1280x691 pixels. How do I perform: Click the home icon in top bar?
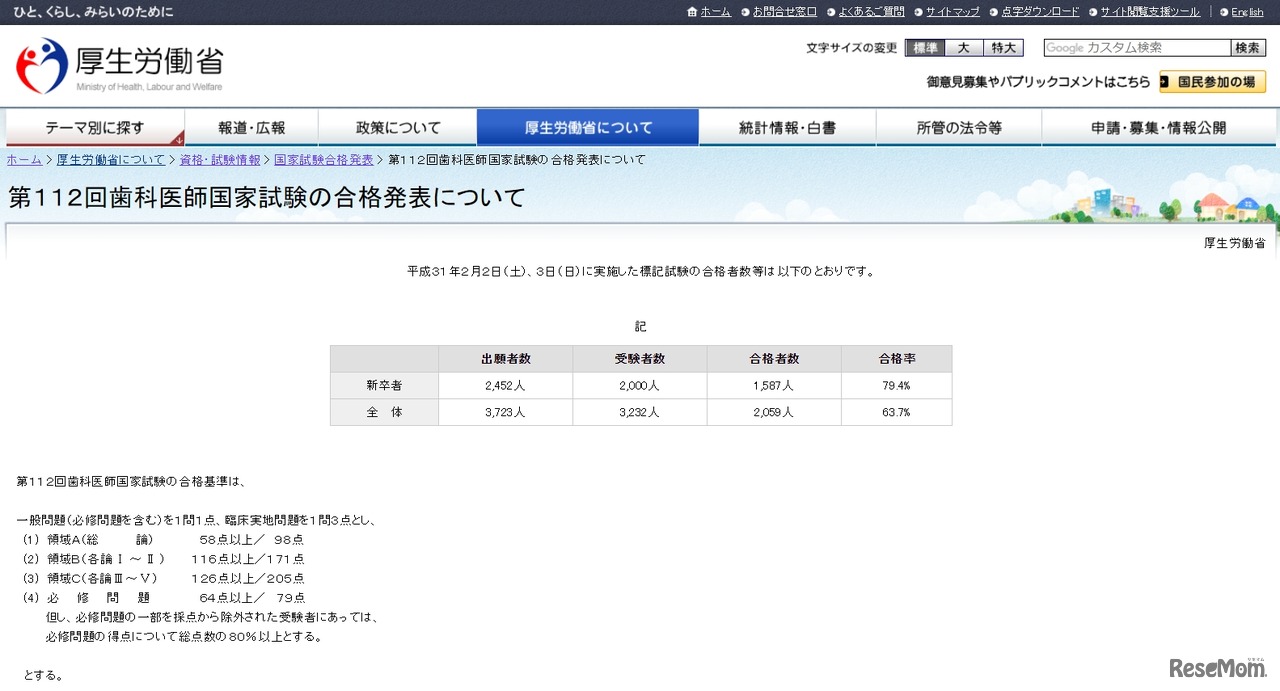(x=692, y=12)
